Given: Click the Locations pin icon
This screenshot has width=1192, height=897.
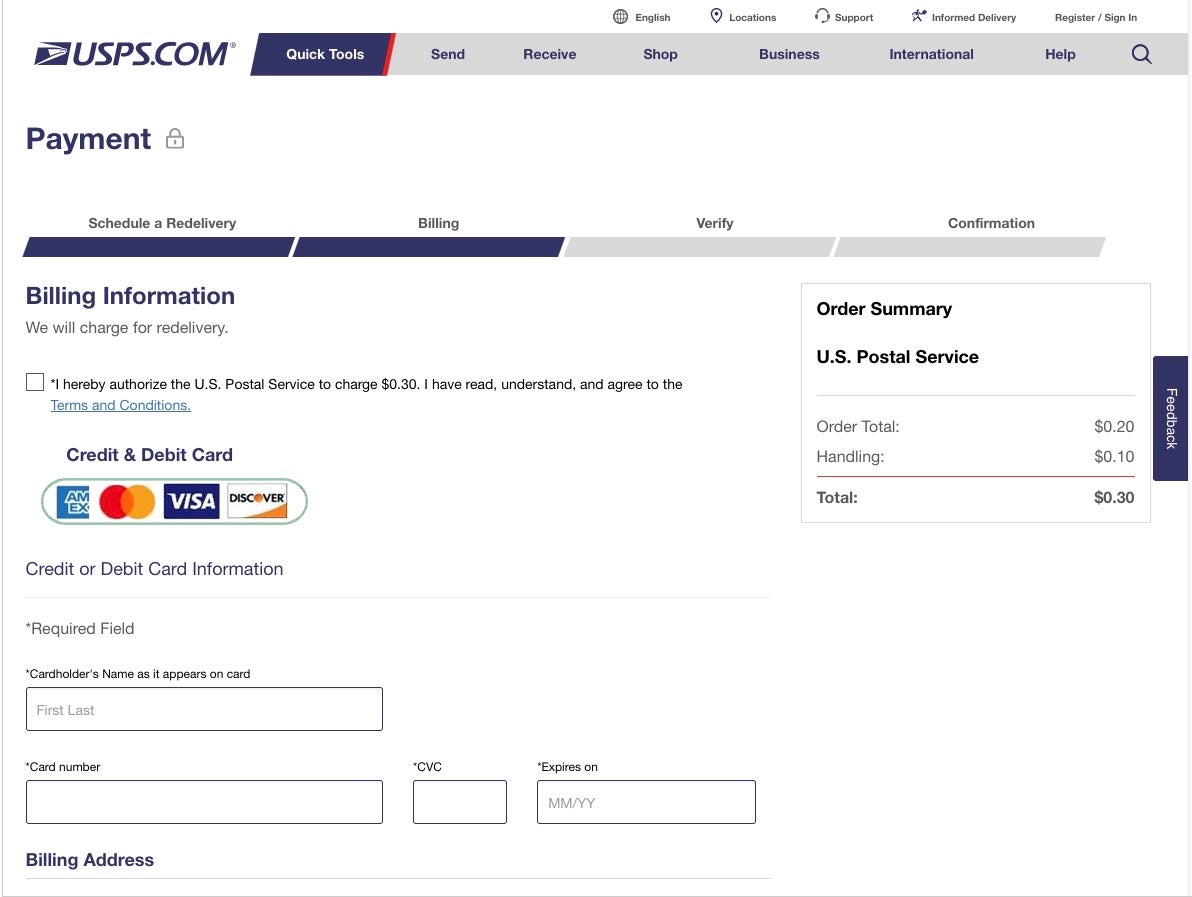Looking at the screenshot, I should click(x=716, y=16).
